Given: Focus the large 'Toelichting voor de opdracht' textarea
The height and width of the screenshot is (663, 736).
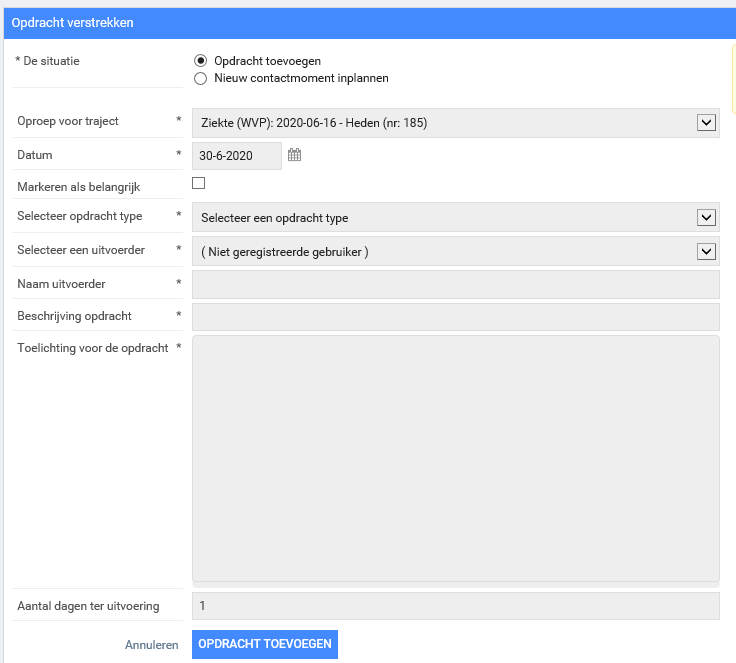Looking at the screenshot, I should [455, 458].
